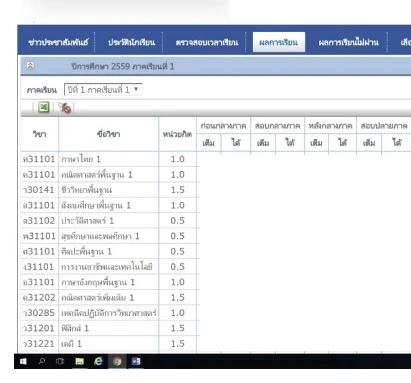Click the หลังกลางภาค column group header

click(330, 126)
